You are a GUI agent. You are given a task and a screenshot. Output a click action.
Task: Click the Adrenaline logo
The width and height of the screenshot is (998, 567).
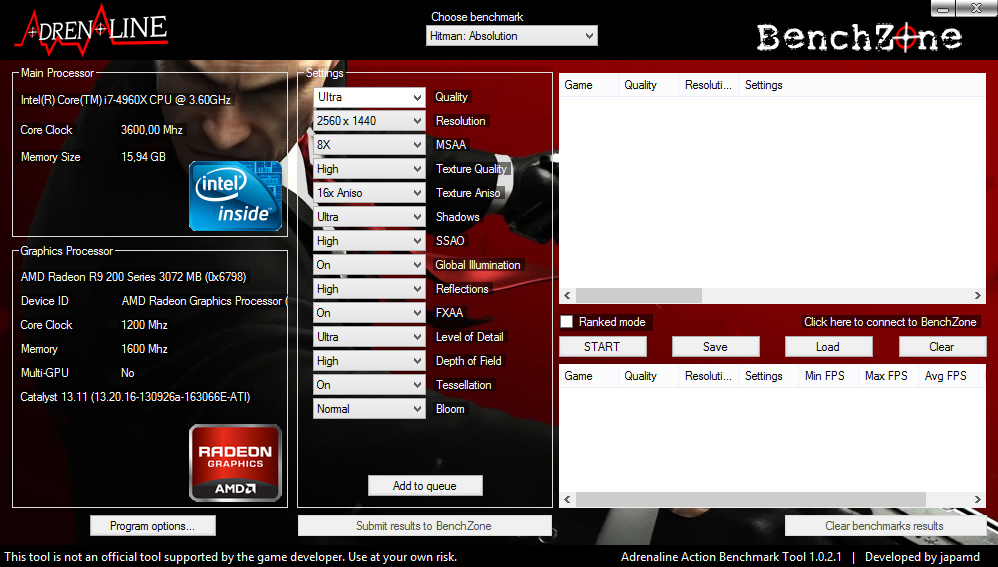click(x=92, y=30)
